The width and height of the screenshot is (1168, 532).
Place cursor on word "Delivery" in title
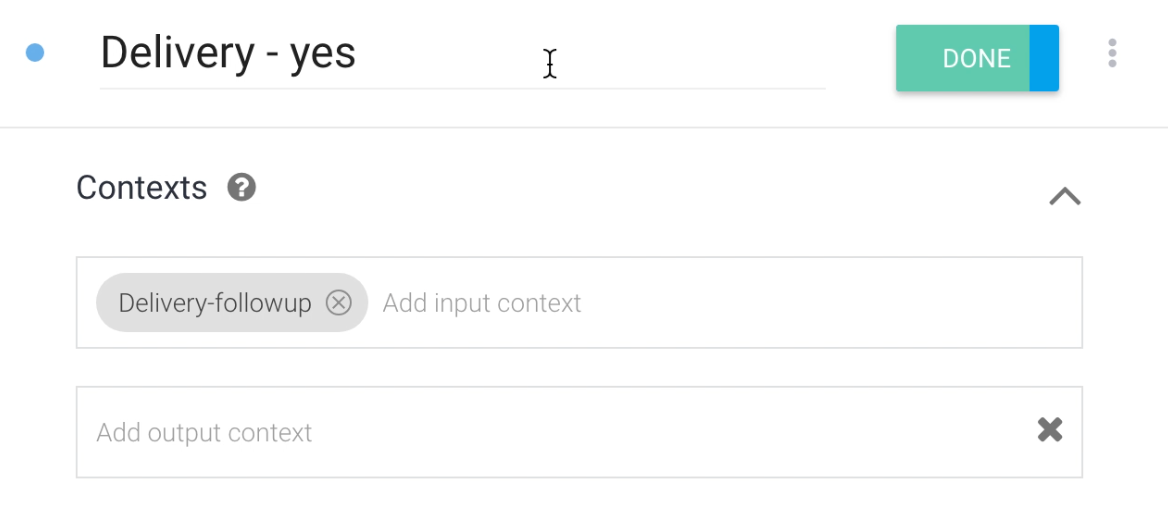[177, 53]
